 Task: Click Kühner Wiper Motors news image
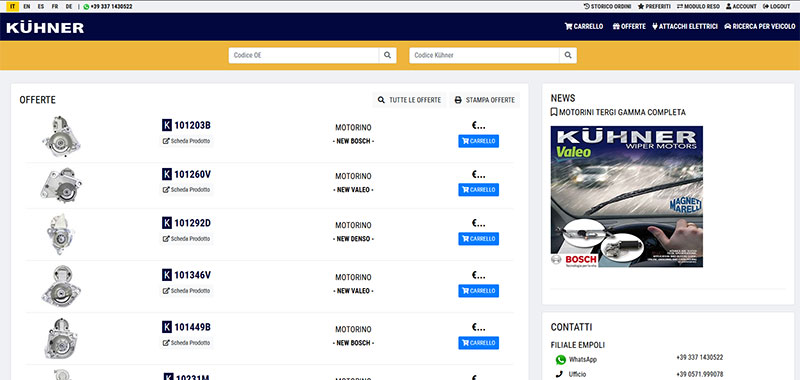(x=627, y=196)
